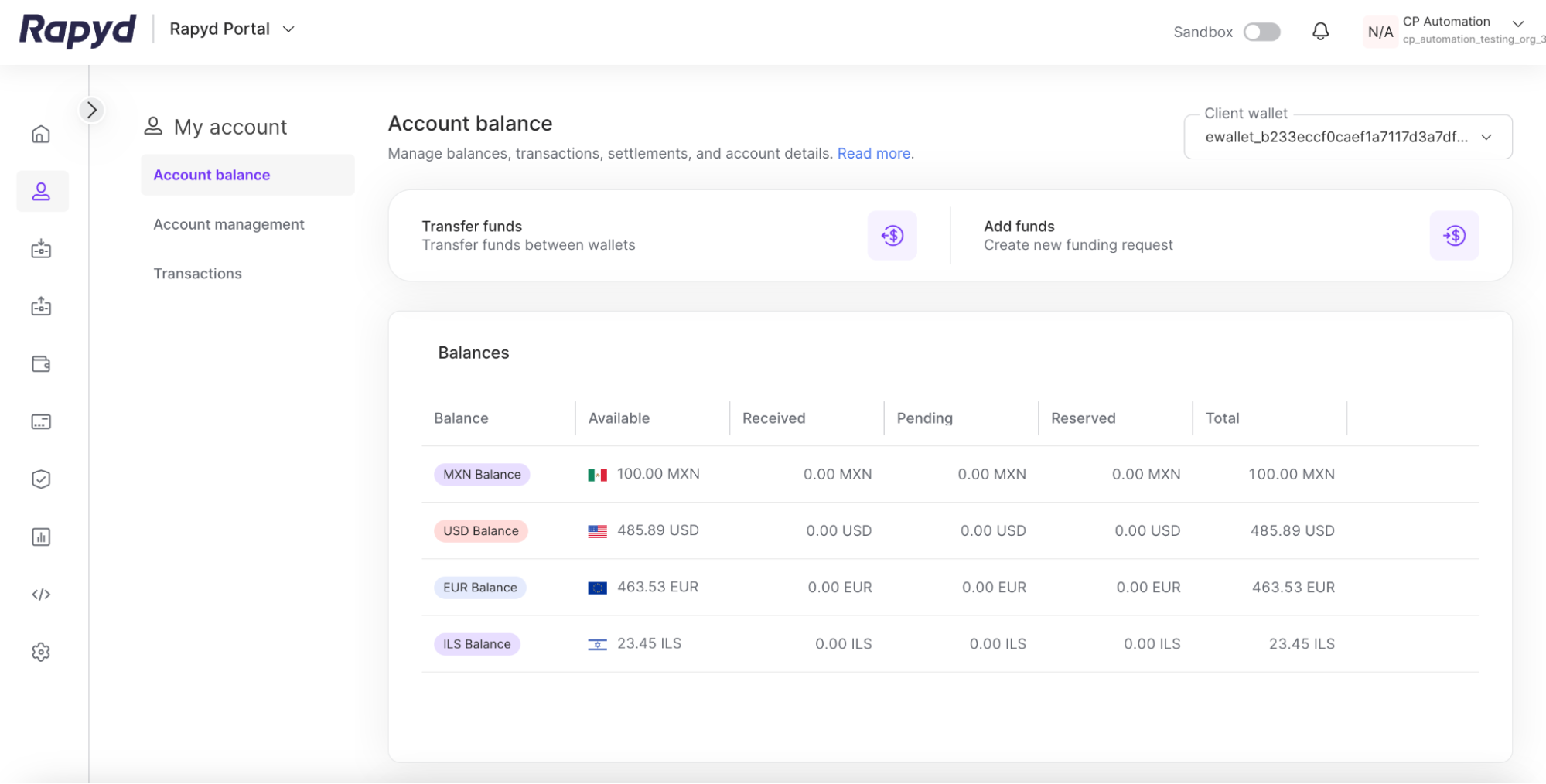Click the notifications bell icon
1546x784 pixels.
pyautogui.click(x=1320, y=32)
